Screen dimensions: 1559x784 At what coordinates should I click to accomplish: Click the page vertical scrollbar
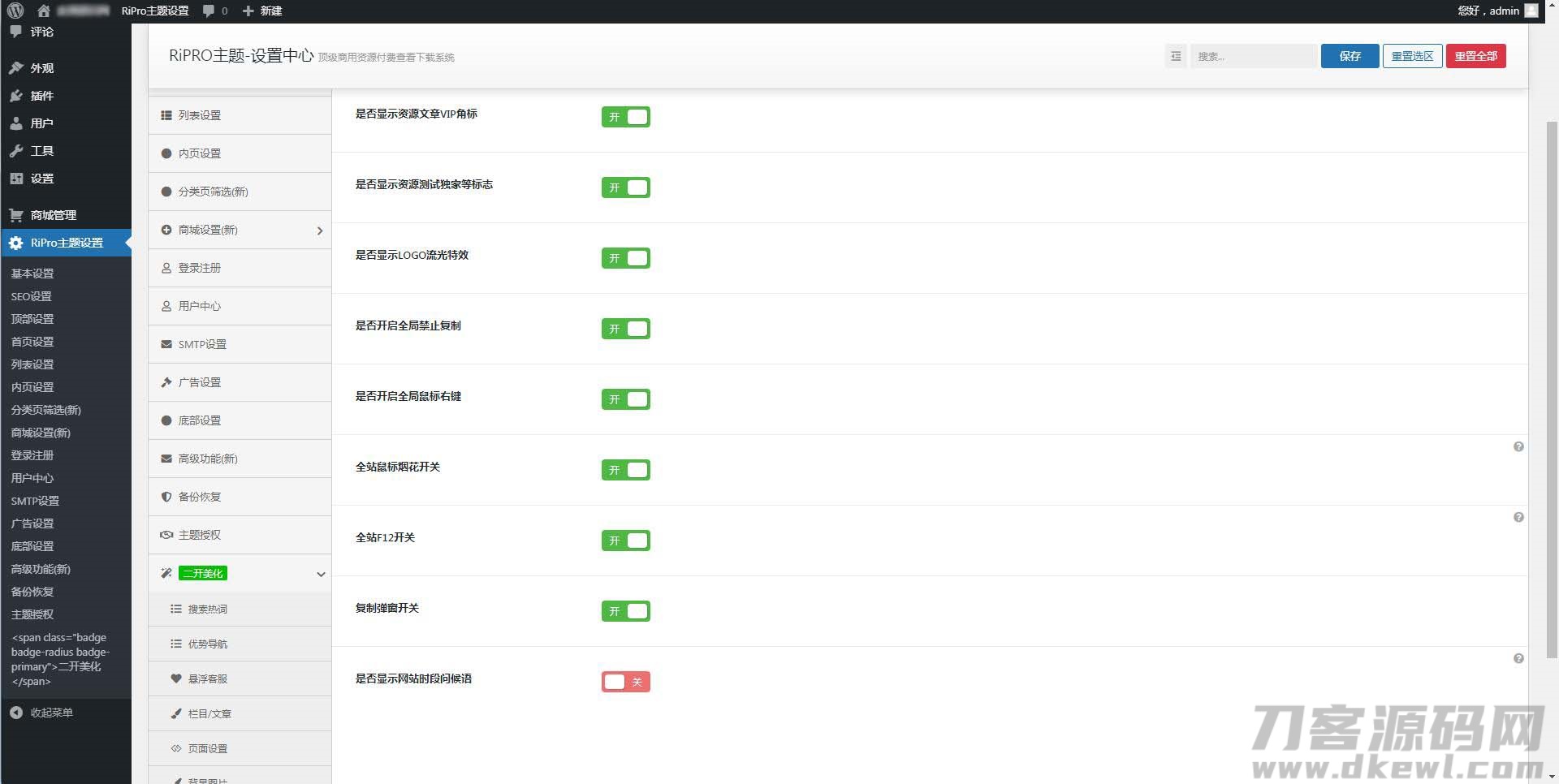(1551, 390)
